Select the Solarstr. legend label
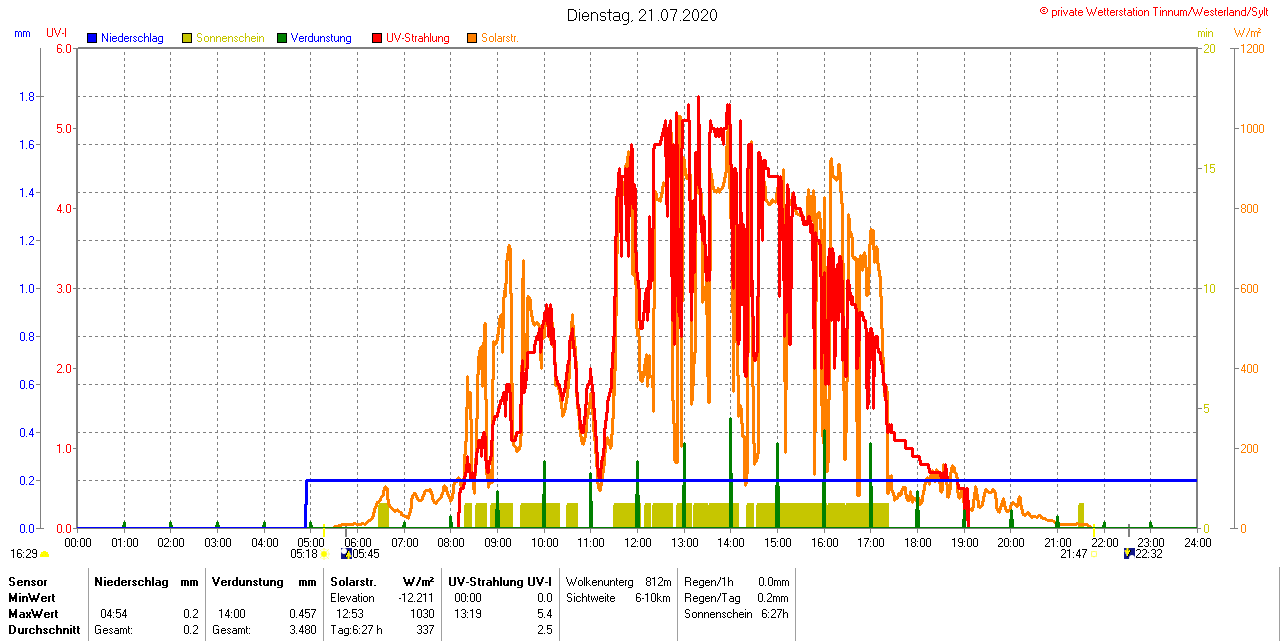The height and width of the screenshot is (641, 1280). pyautogui.click(x=500, y=38)
